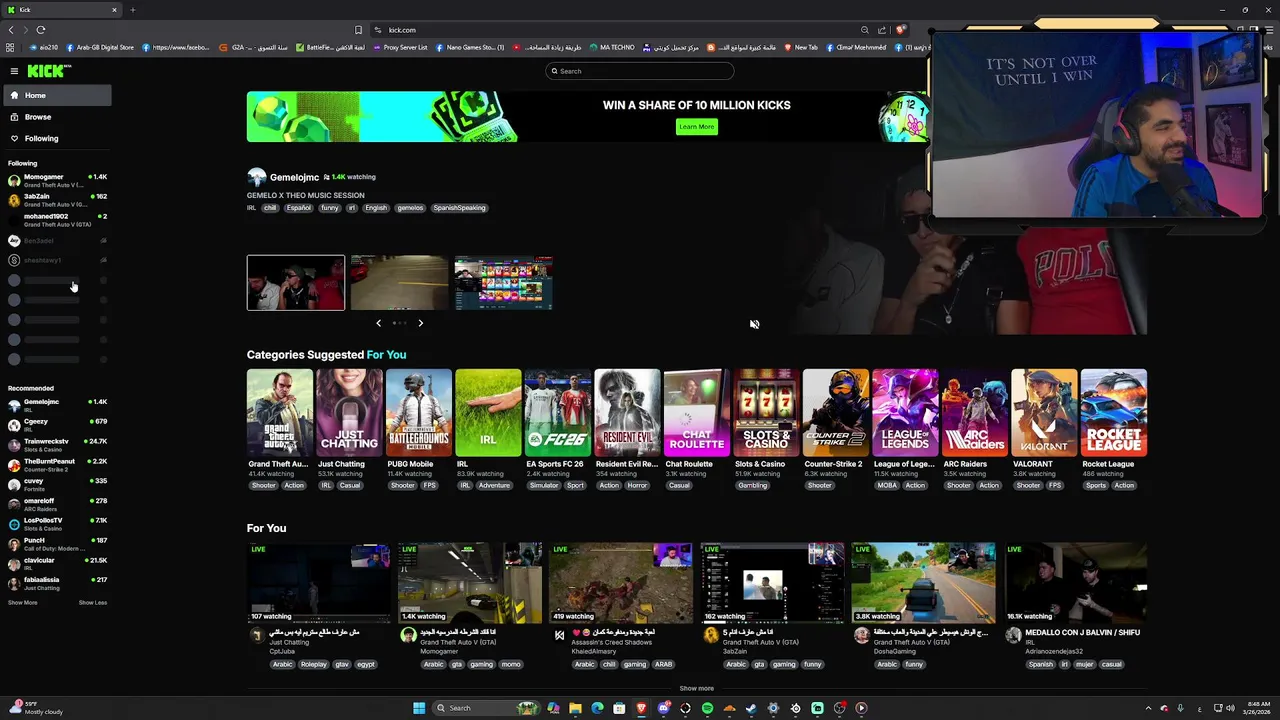The width and height of the screenshot is (1280, 720).
Task: Open Gemelojmc channel name in featured
Action: coord(294,177)
